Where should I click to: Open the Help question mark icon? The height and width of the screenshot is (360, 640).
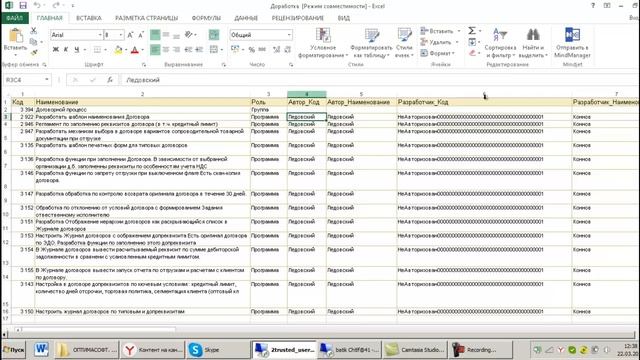(593, 6)
